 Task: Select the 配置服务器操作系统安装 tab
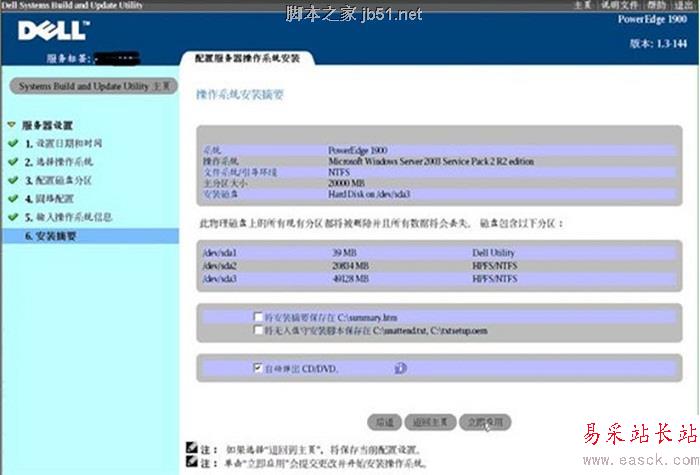(247, 58)
